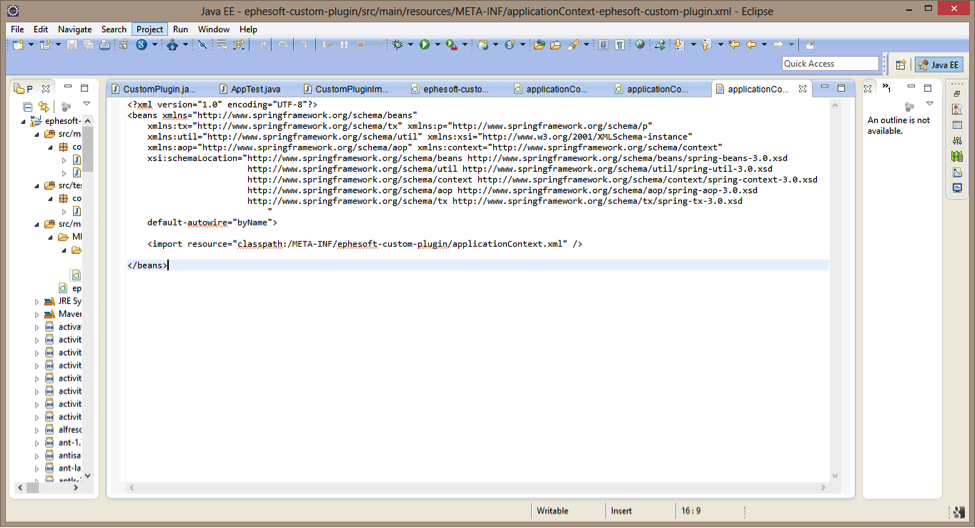Click the Quick Access search field
The image size is (975, 528).
(x=829, y=63)
